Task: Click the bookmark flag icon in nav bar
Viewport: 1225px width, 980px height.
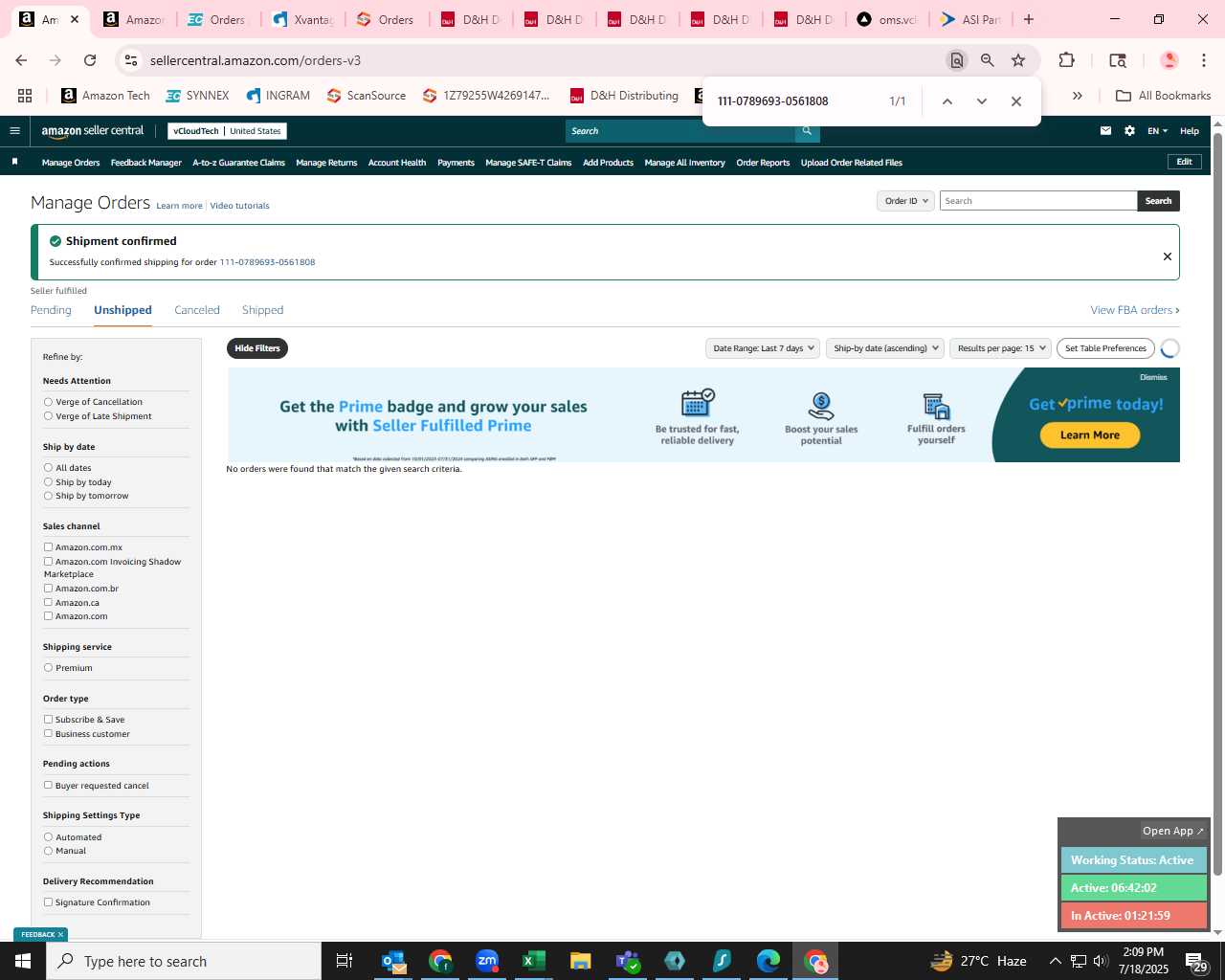Action: point(14,162)
